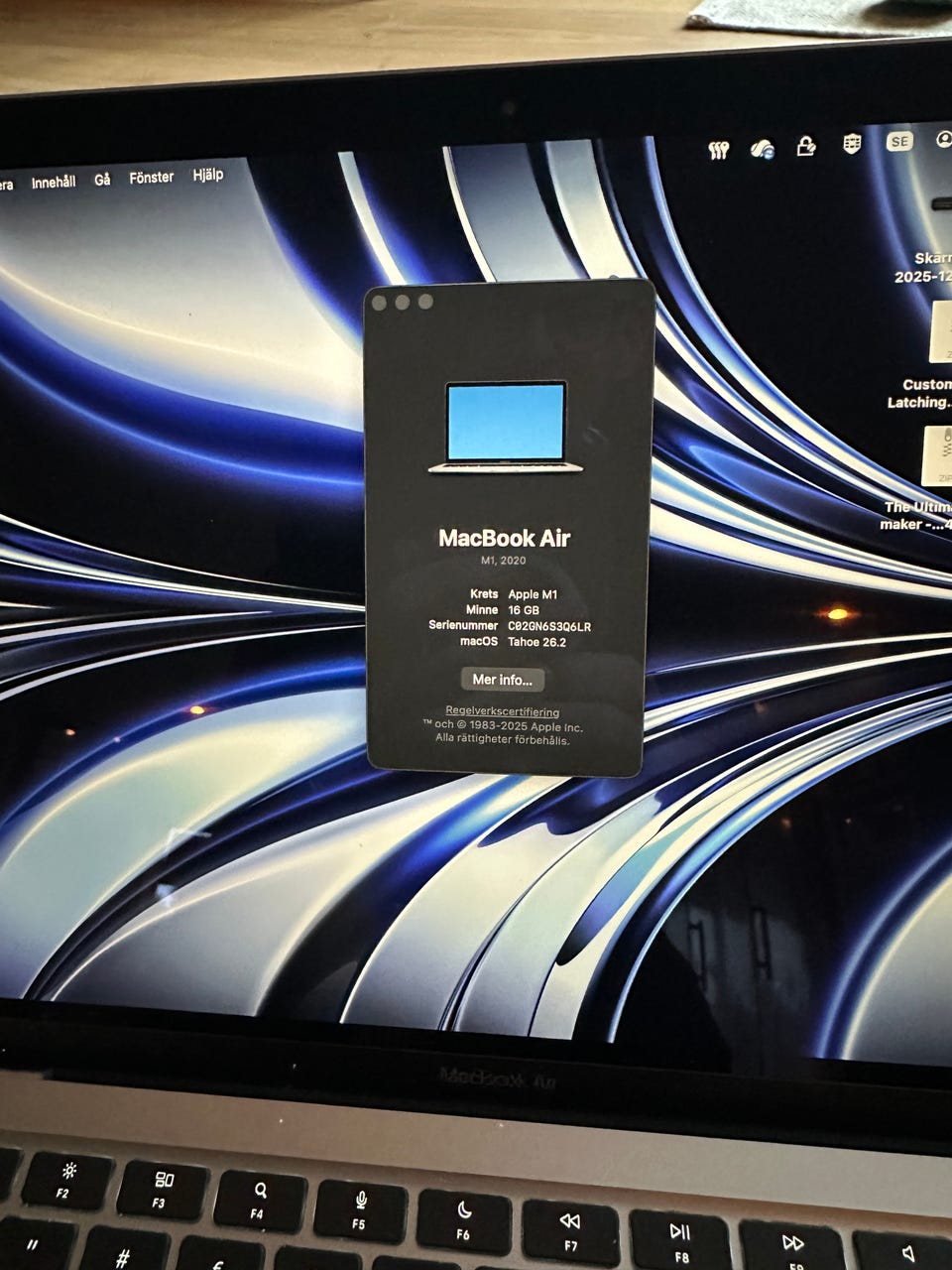Close the About This Mac window
The height and width of the screenshot is (1270, 952).
[380, 303]
